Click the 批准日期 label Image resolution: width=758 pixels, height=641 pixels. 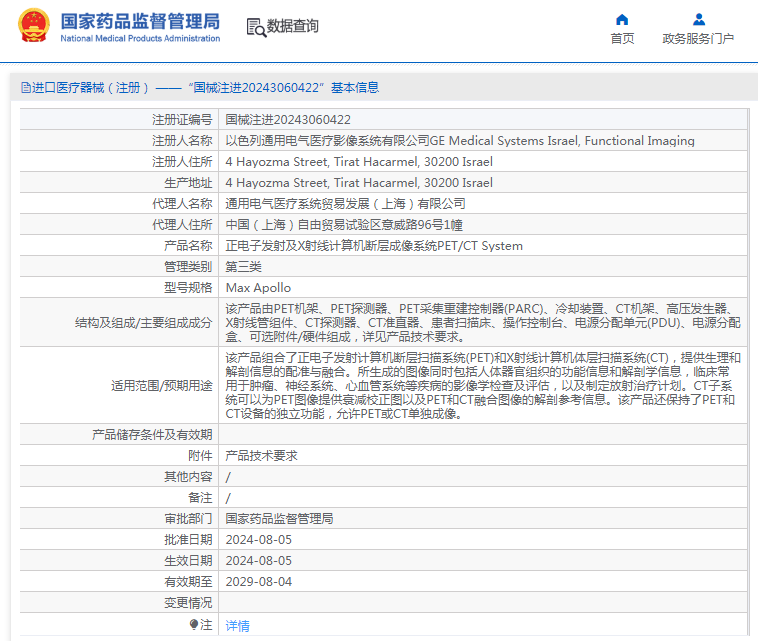pyautogui.click(x=188, y=539)
